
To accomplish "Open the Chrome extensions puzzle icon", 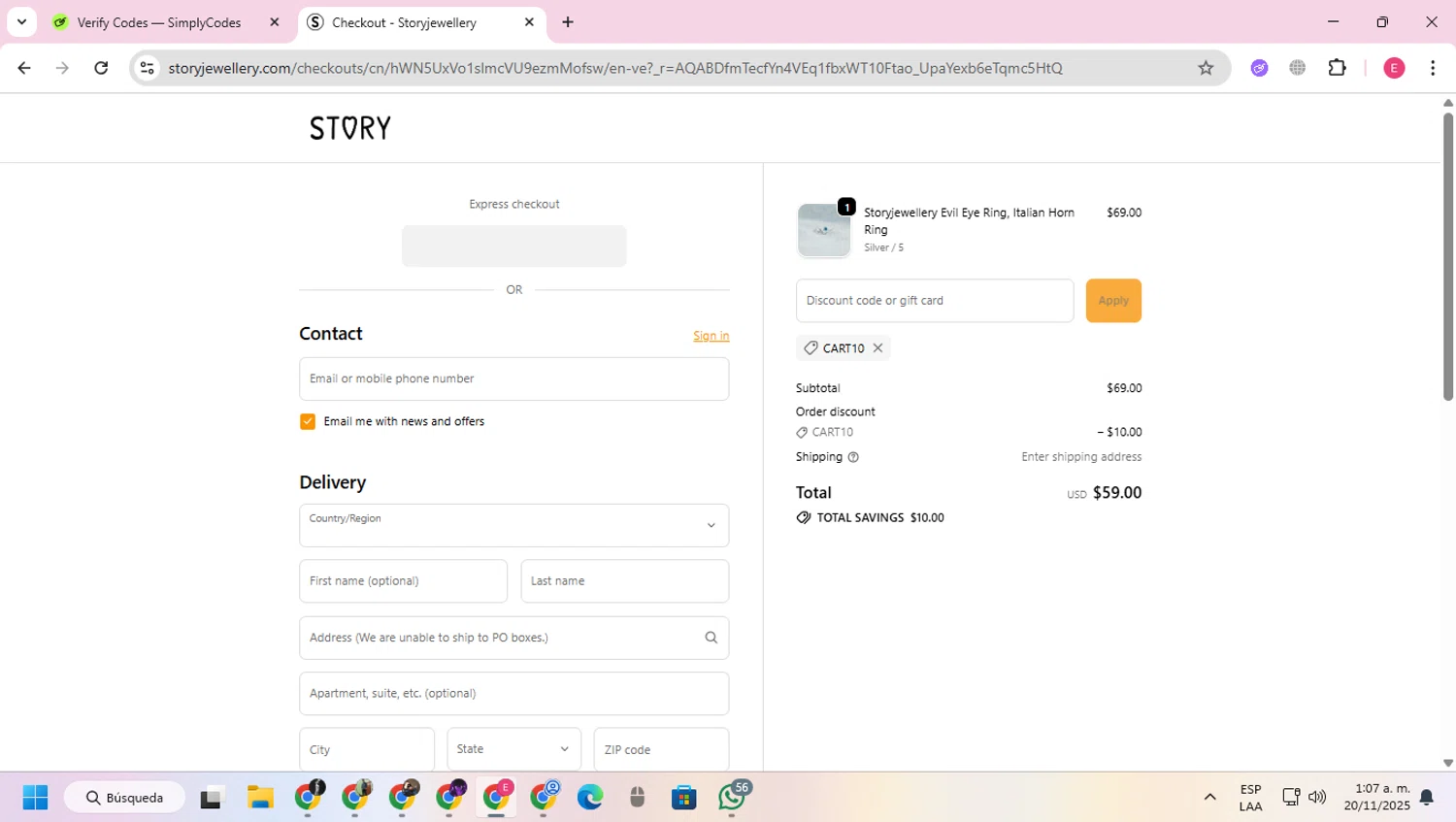I will tap(1338, 68).
